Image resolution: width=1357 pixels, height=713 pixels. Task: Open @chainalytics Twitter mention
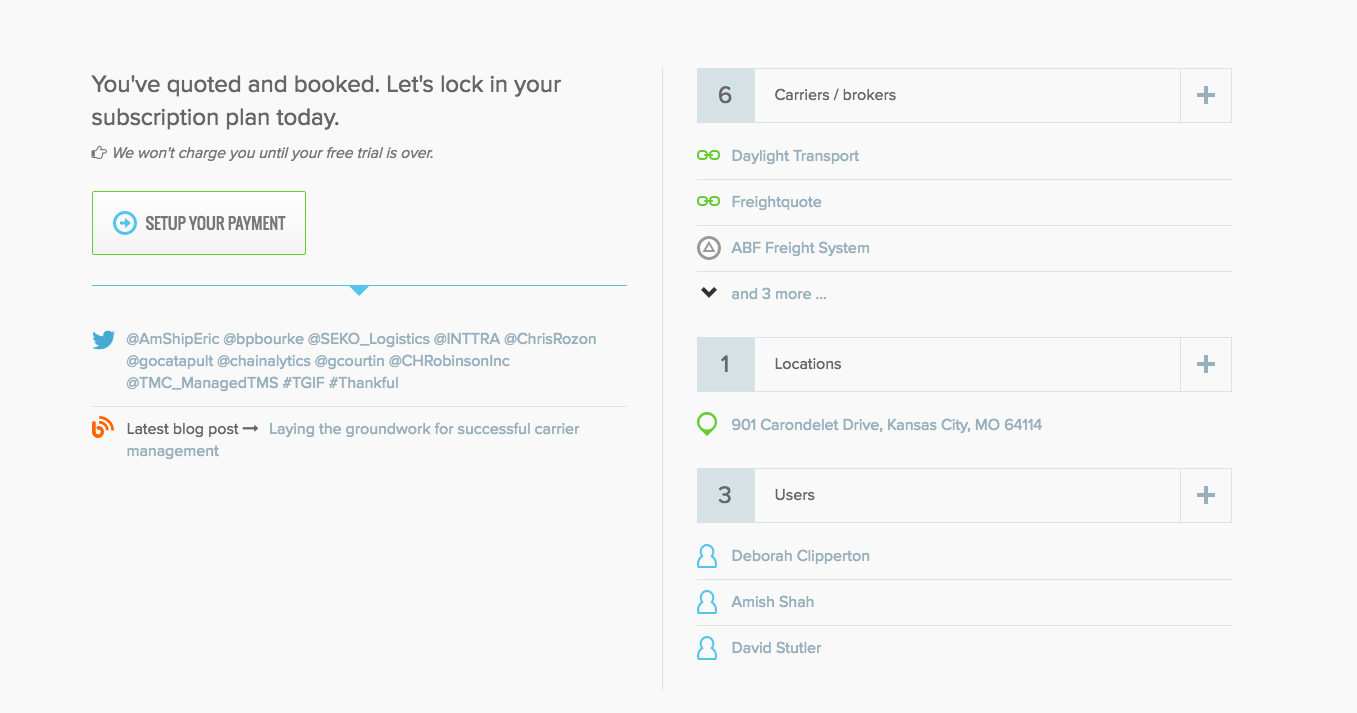coord(264,361)
